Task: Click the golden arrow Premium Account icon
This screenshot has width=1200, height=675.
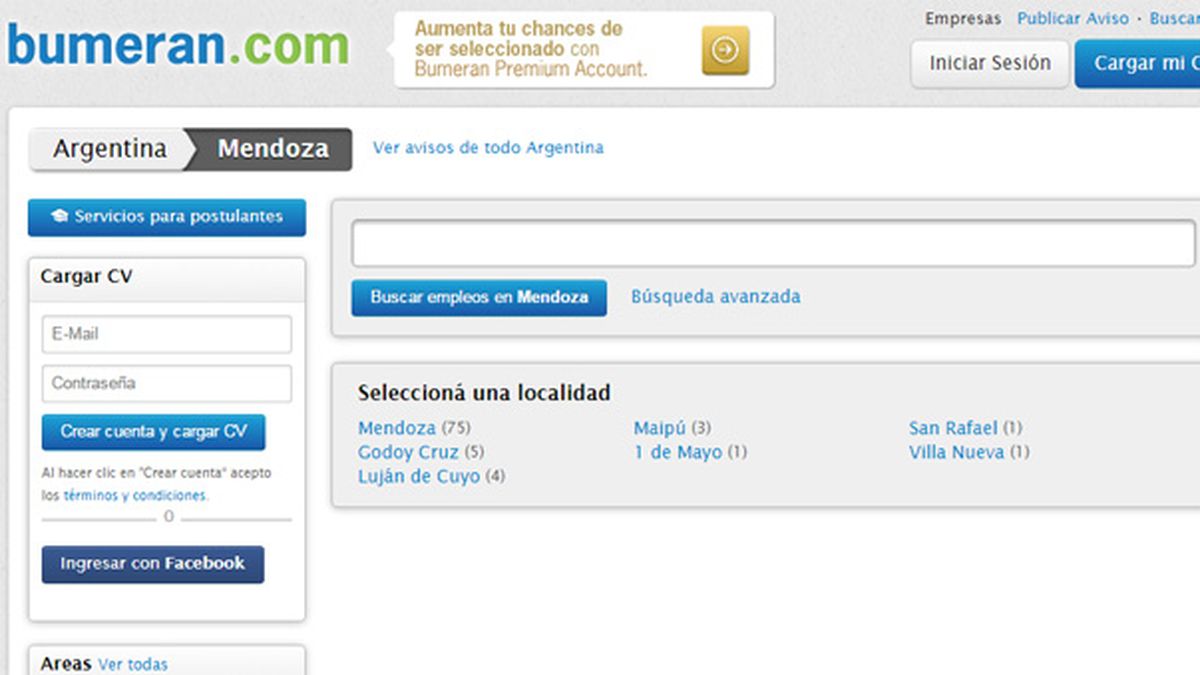Action: (725, 50)
